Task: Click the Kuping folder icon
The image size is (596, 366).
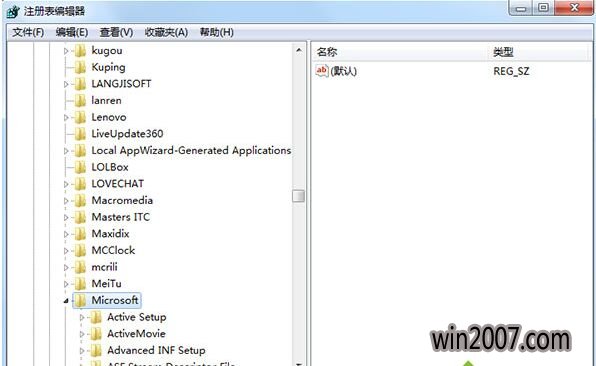Action: [80, 67]
